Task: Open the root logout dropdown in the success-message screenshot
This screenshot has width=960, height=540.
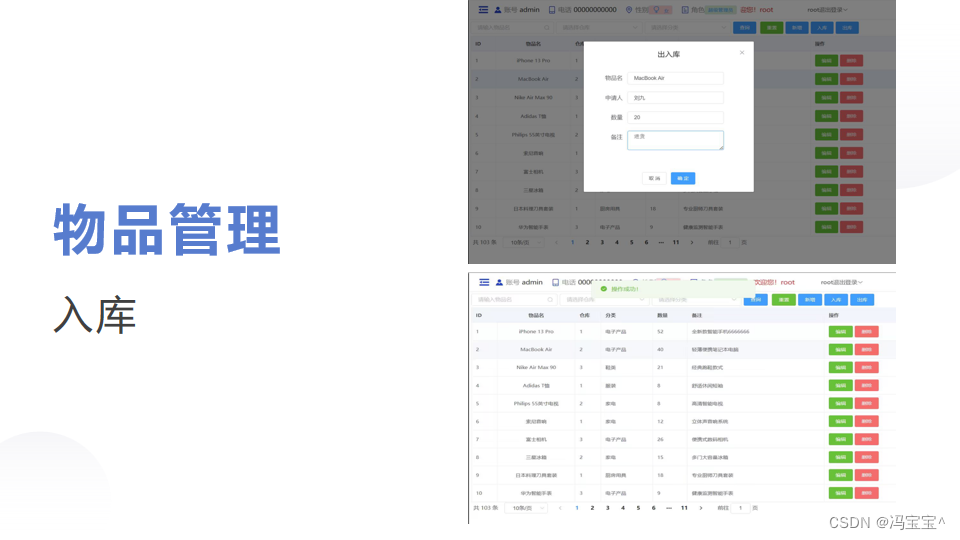Action: (842, 282)
